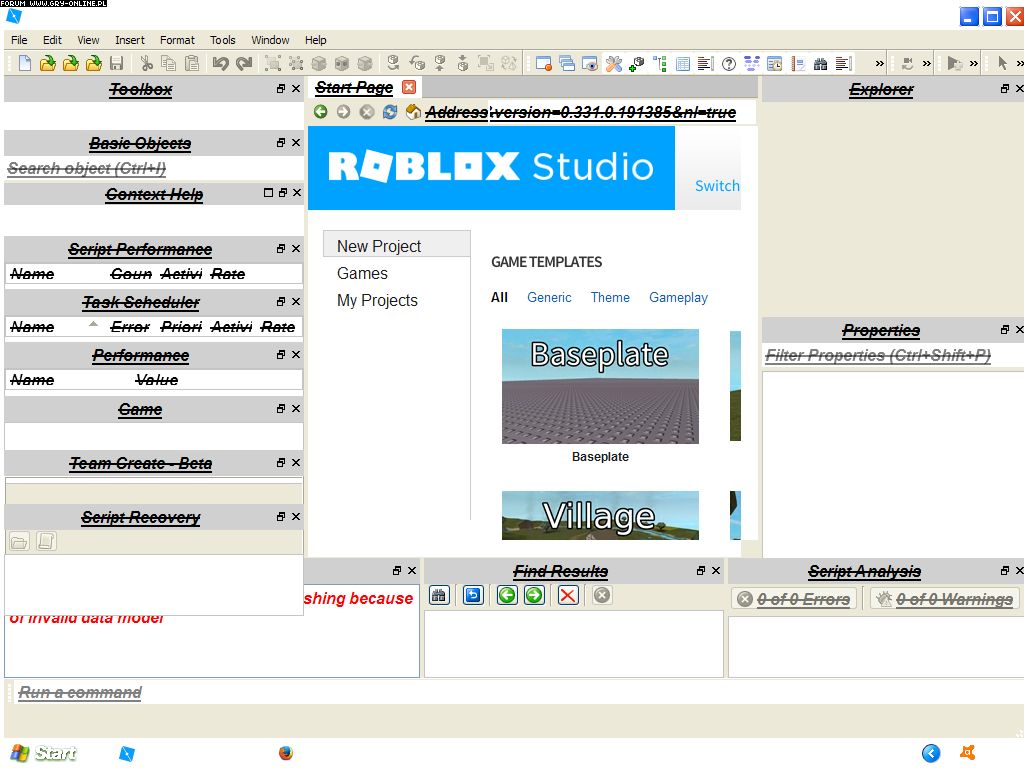This screenshot has width=1024, height=768.
Task: Click the camera rotate toolbar icon
Action: pos(907,63)
